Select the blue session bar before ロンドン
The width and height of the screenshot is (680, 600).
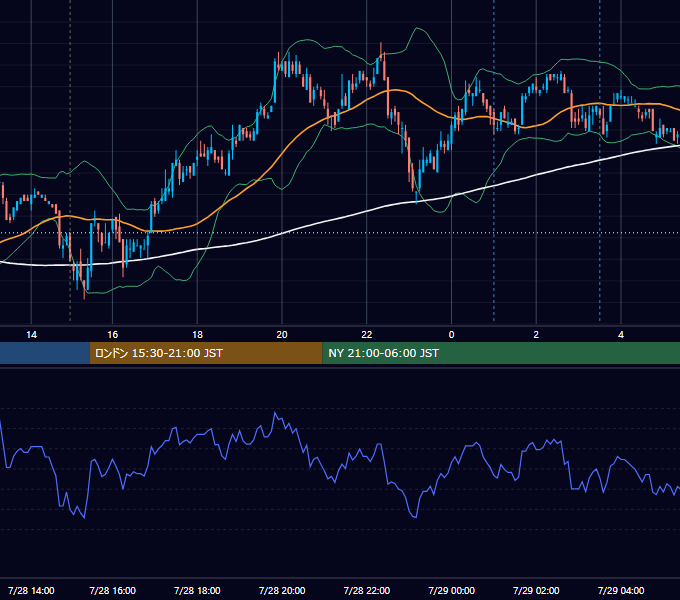point(45,353)
